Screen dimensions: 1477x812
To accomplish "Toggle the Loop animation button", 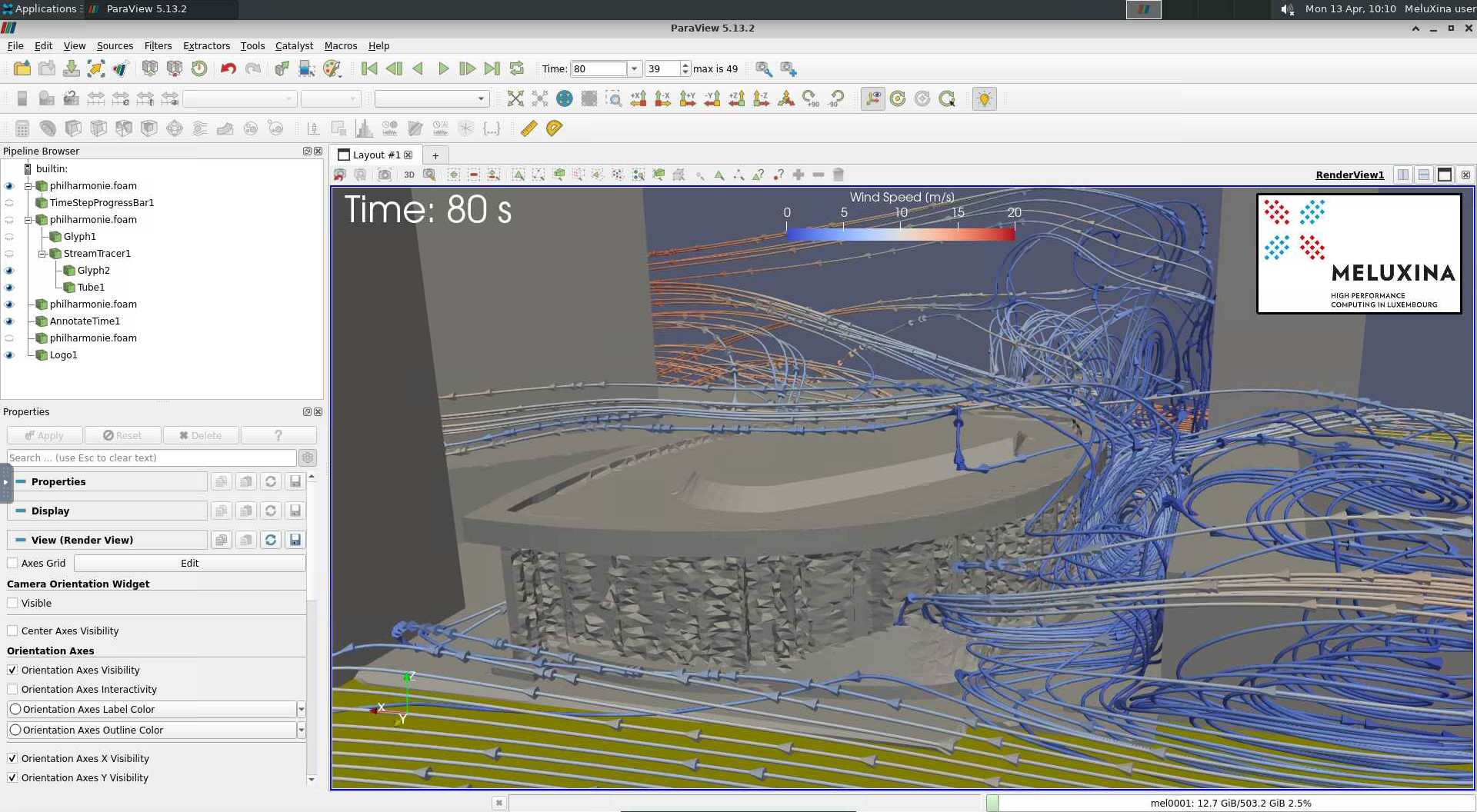I will 517,69.
